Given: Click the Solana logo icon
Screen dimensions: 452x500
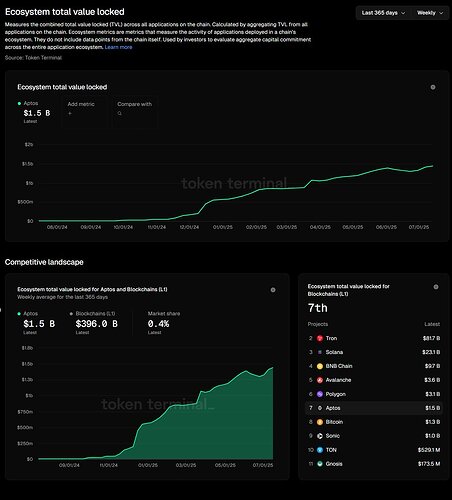Looking at the screenshot, I should [x=320, y=352].
